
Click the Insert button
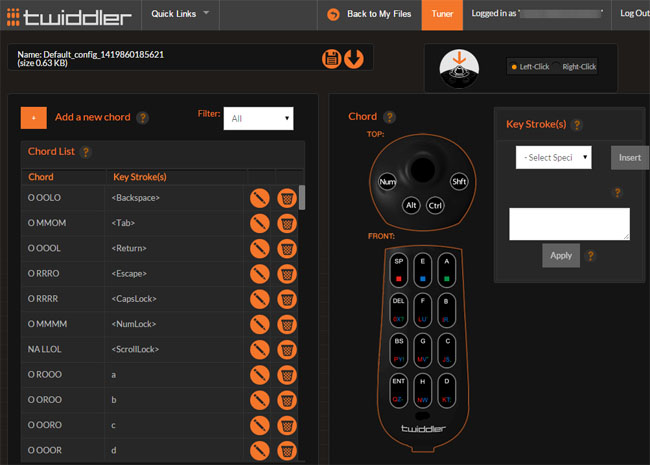pyautogui.click(x=630, y=157)
